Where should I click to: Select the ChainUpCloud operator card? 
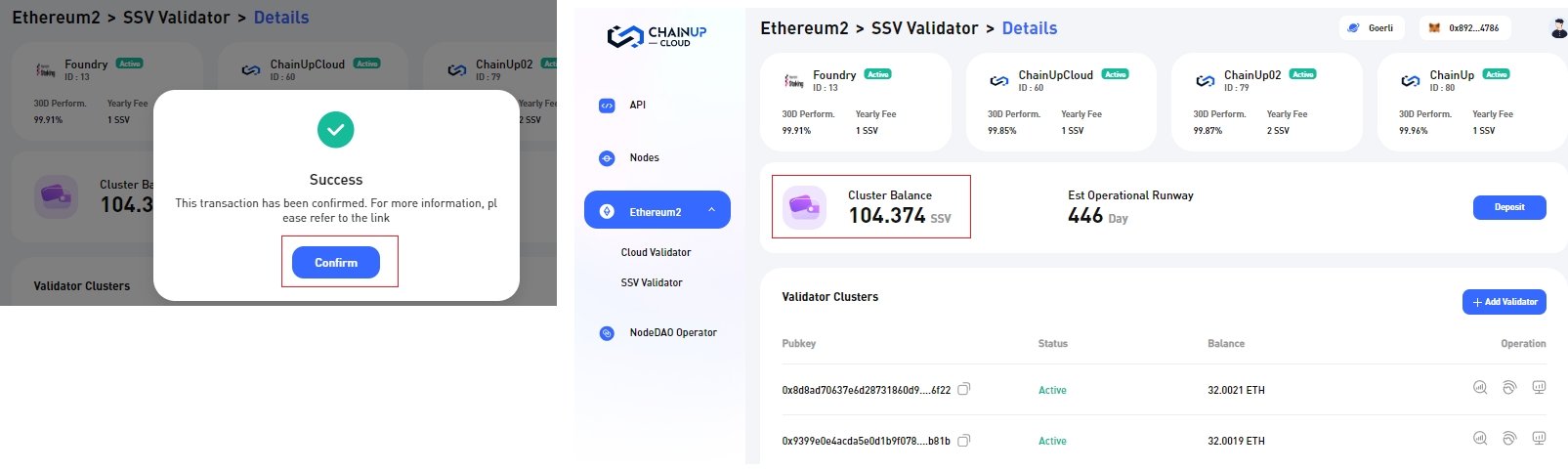(1060, 103)
